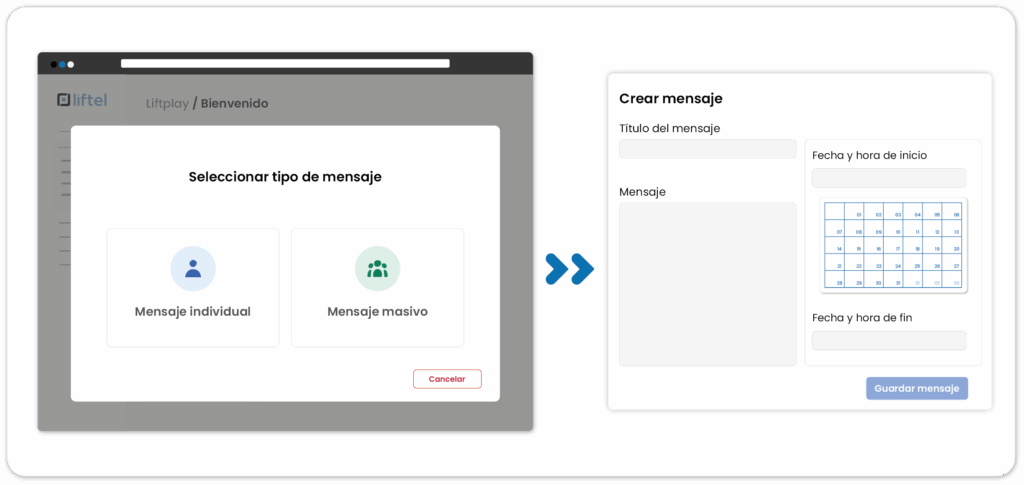
Task: Open the liftel logo in the sidebar
Action: click(x=82, y=100)
